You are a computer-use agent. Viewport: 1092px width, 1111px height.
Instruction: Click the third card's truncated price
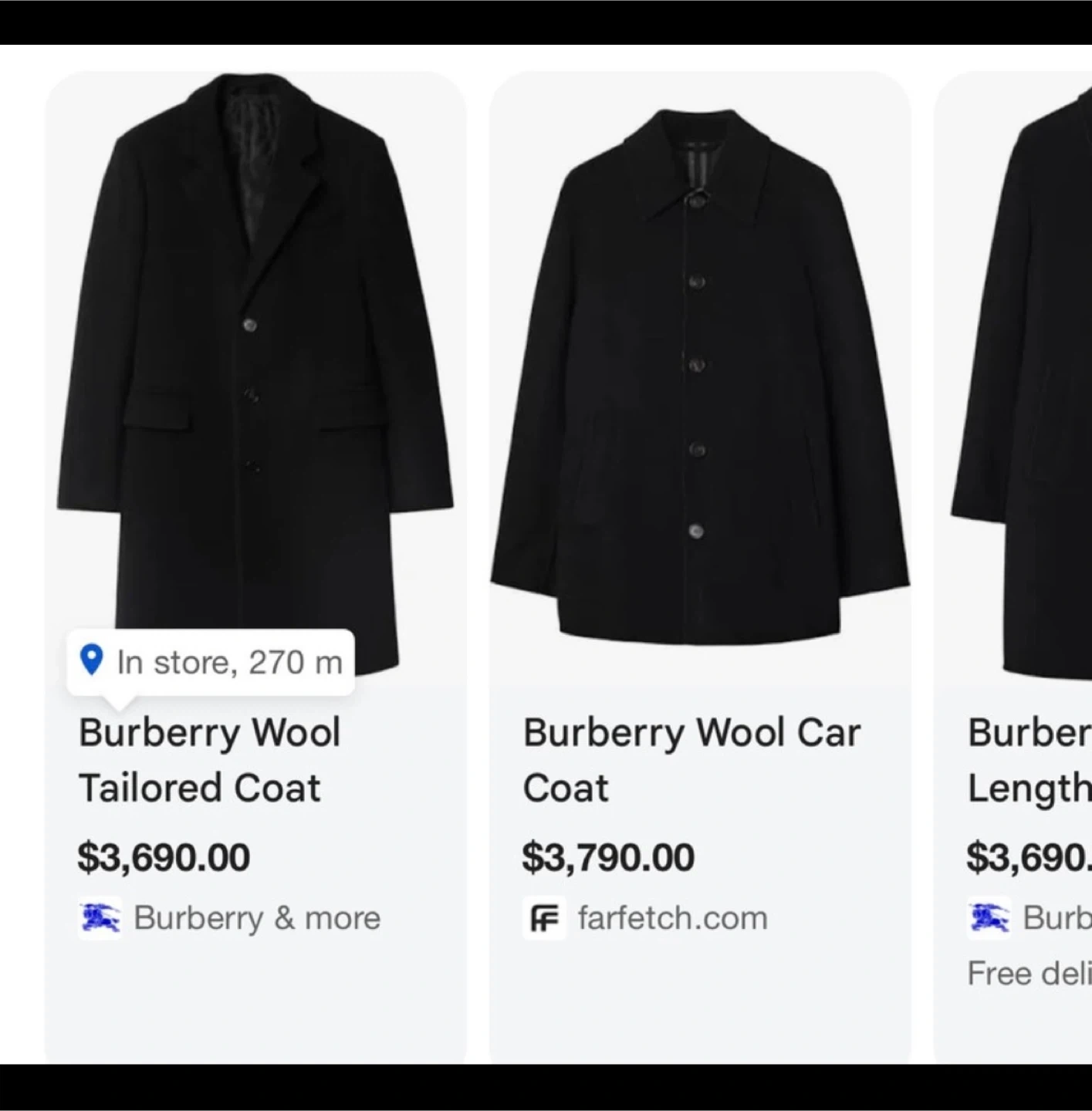click(1029, 857)
